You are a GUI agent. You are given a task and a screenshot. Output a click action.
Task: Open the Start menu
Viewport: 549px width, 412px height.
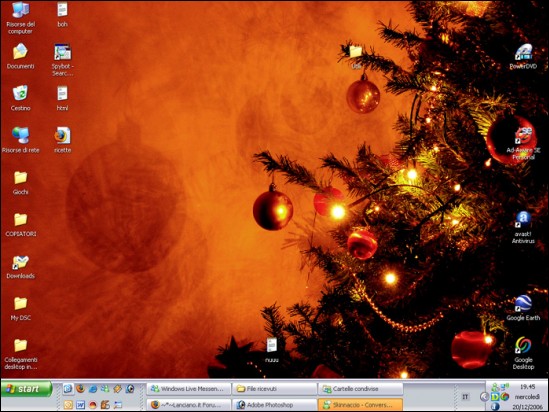coord(27,389)
